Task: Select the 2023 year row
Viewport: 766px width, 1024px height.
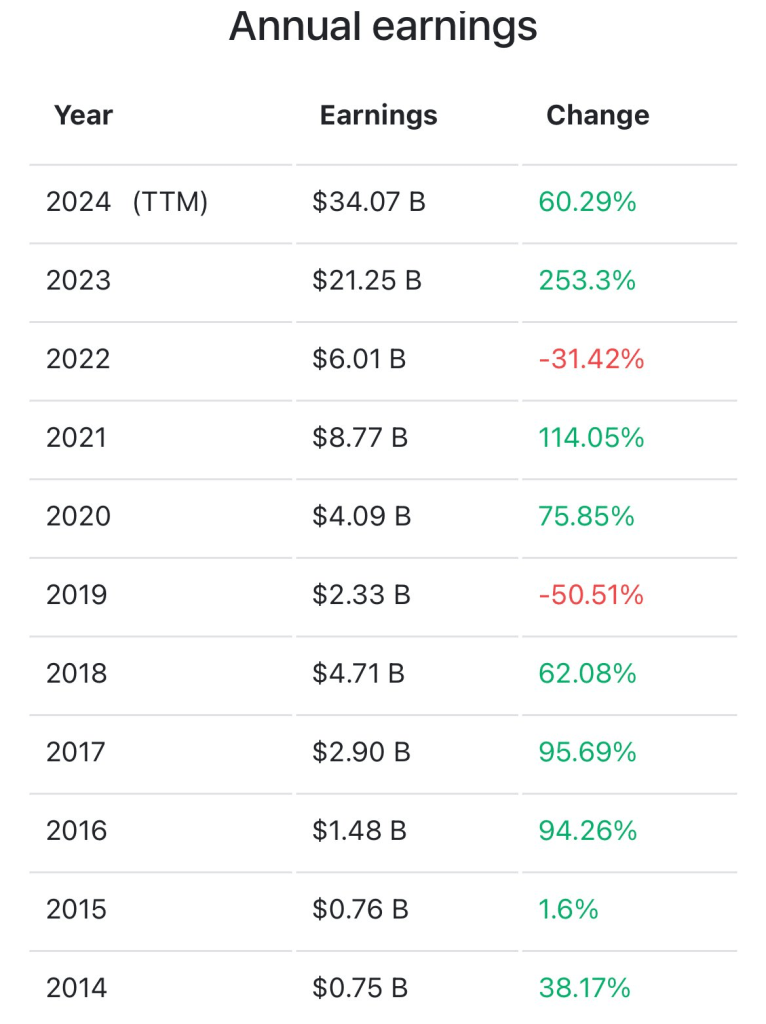Action: (78, 281)
